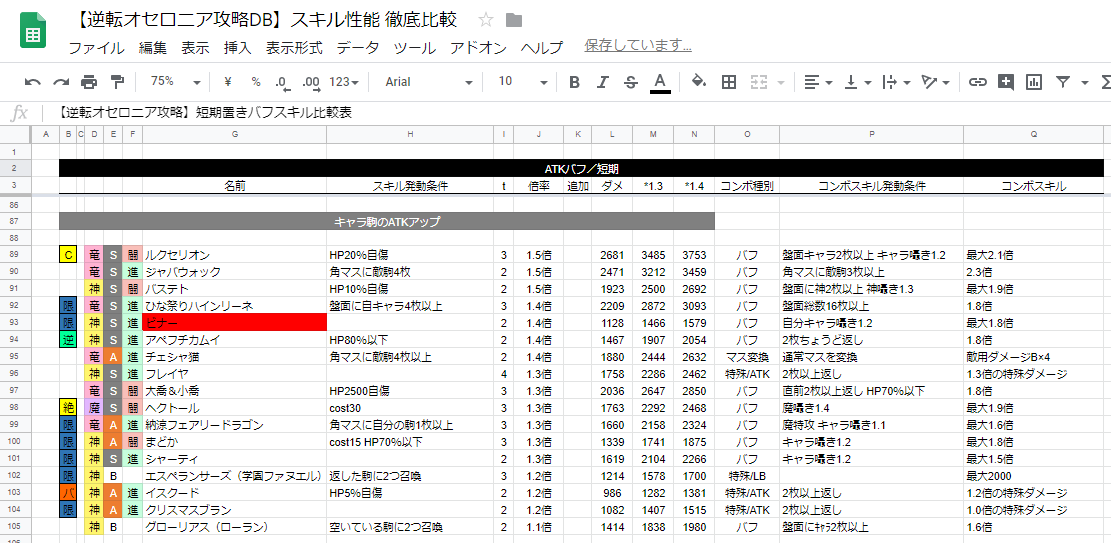Toggle bold formatting

(x=574, y=82)
